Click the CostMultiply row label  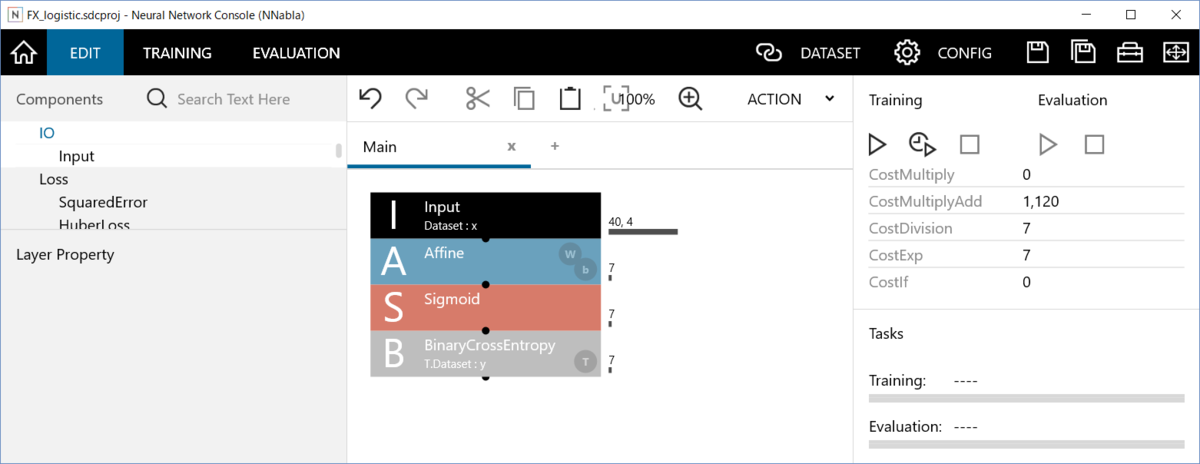[911, 175]
